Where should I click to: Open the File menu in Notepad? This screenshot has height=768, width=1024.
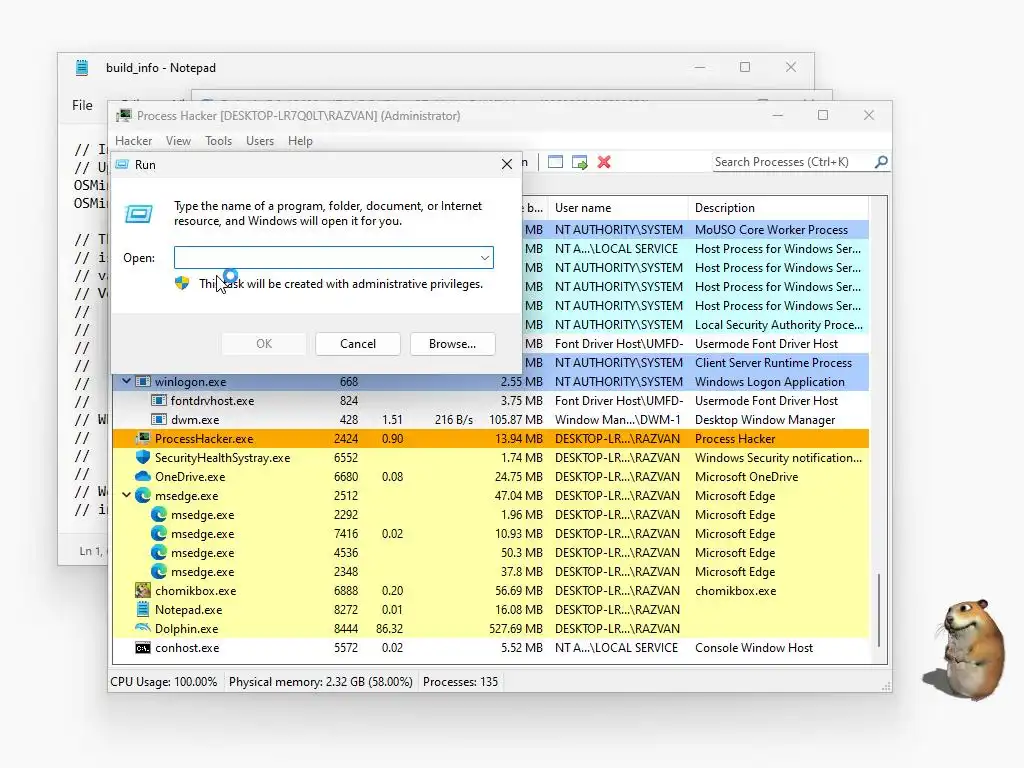(x=82, y=105)
